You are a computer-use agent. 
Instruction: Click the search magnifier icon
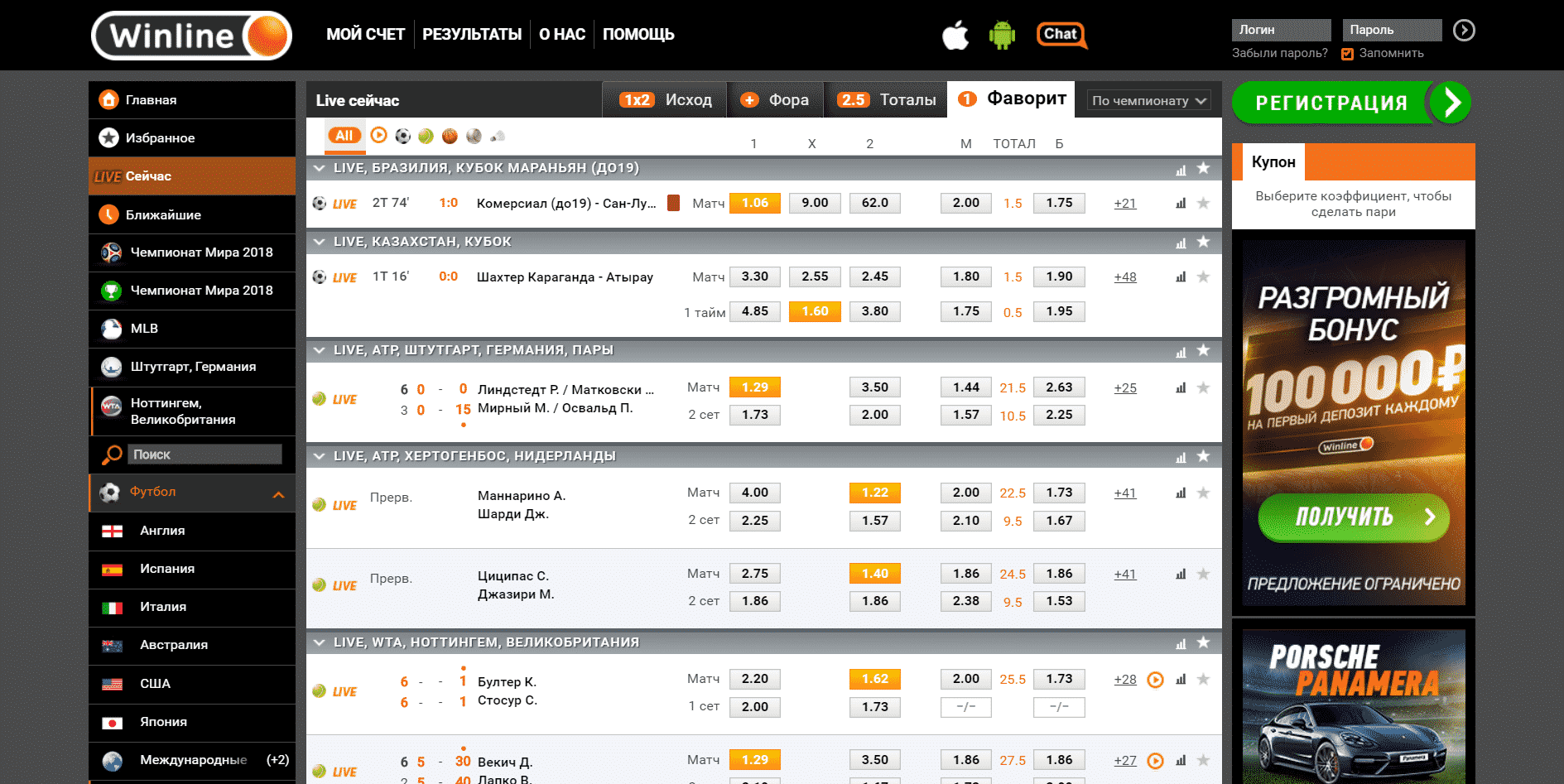coord(112,455)
